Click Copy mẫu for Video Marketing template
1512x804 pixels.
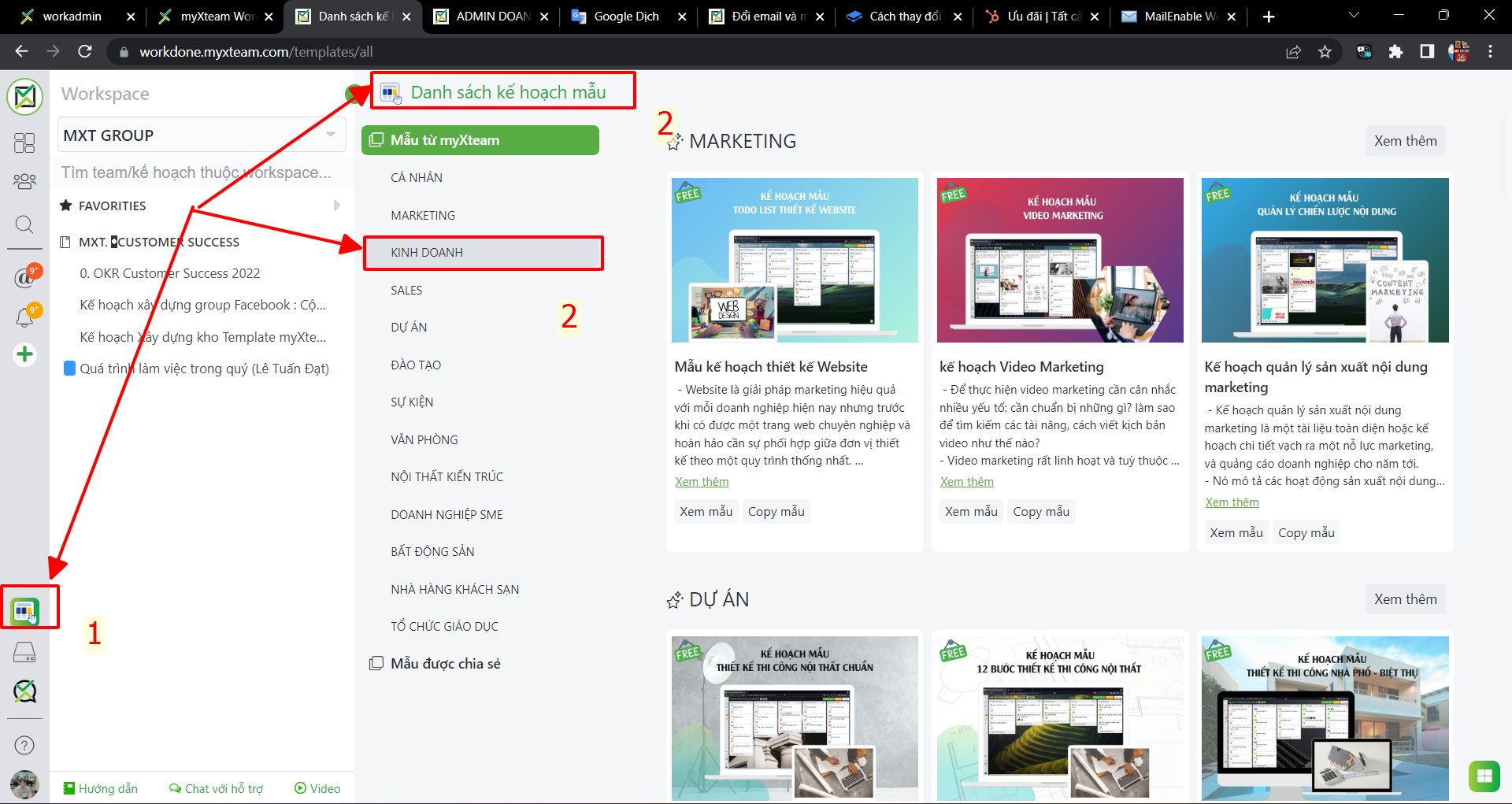pos(1040,512)
